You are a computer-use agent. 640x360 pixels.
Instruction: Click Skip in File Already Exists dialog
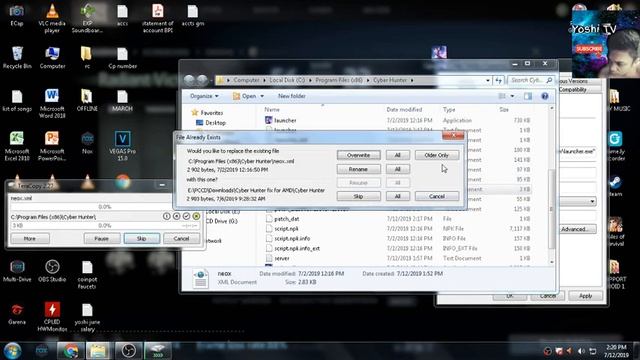pos(358,196)
